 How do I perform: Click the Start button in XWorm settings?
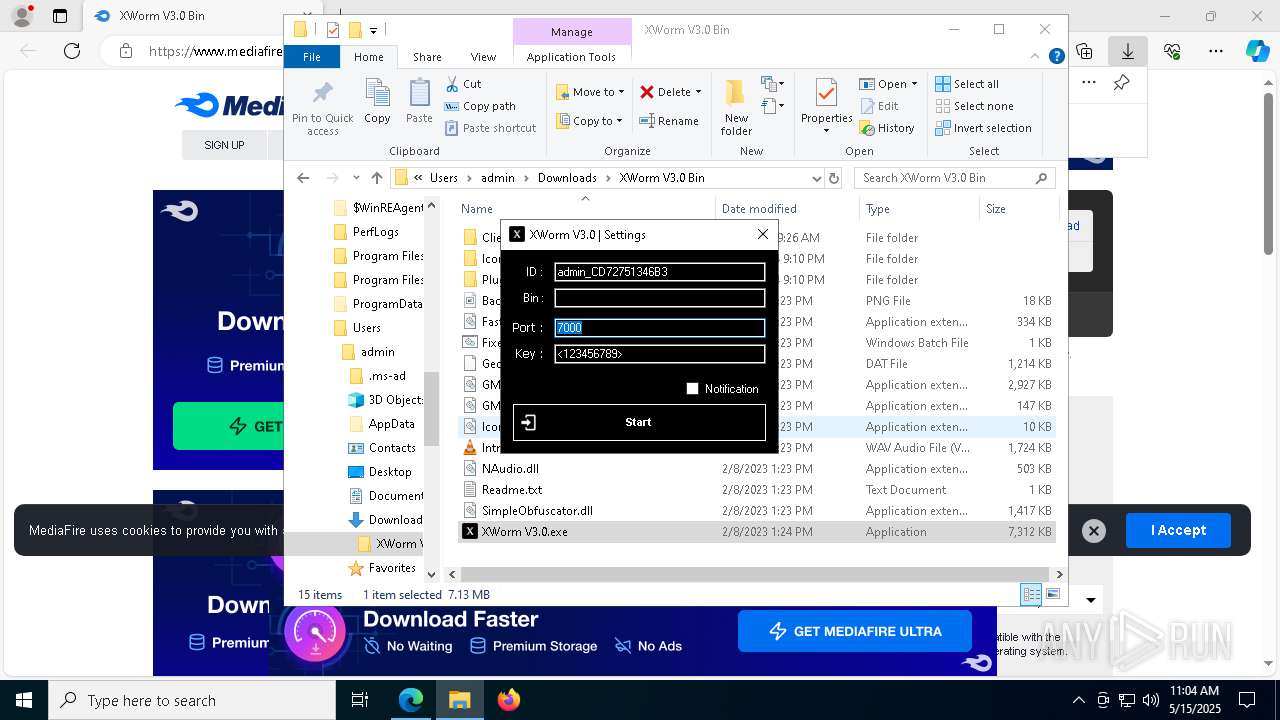[639, 422]
